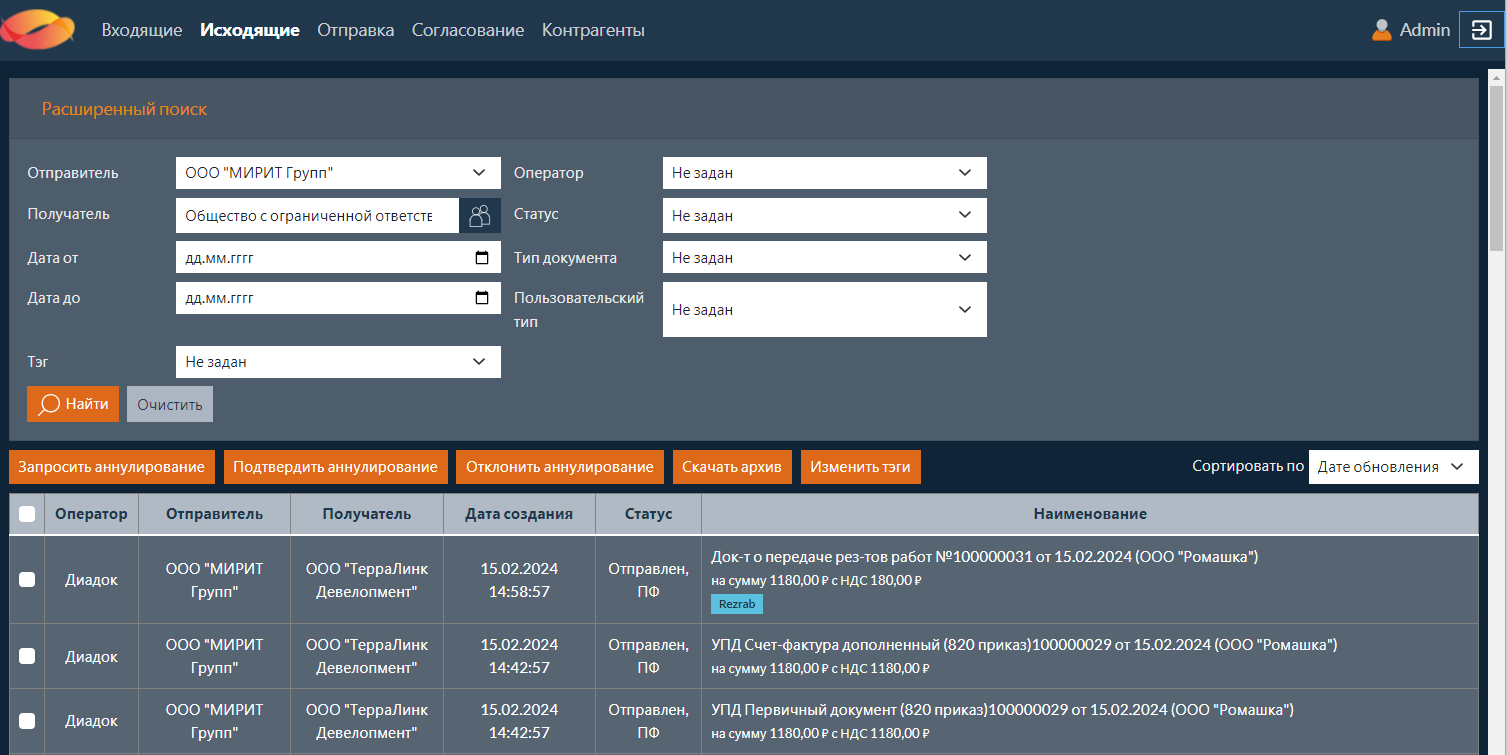Focus the Получатель text field
The width and height of the screenshot is (1507, 755).
point(316,215)
